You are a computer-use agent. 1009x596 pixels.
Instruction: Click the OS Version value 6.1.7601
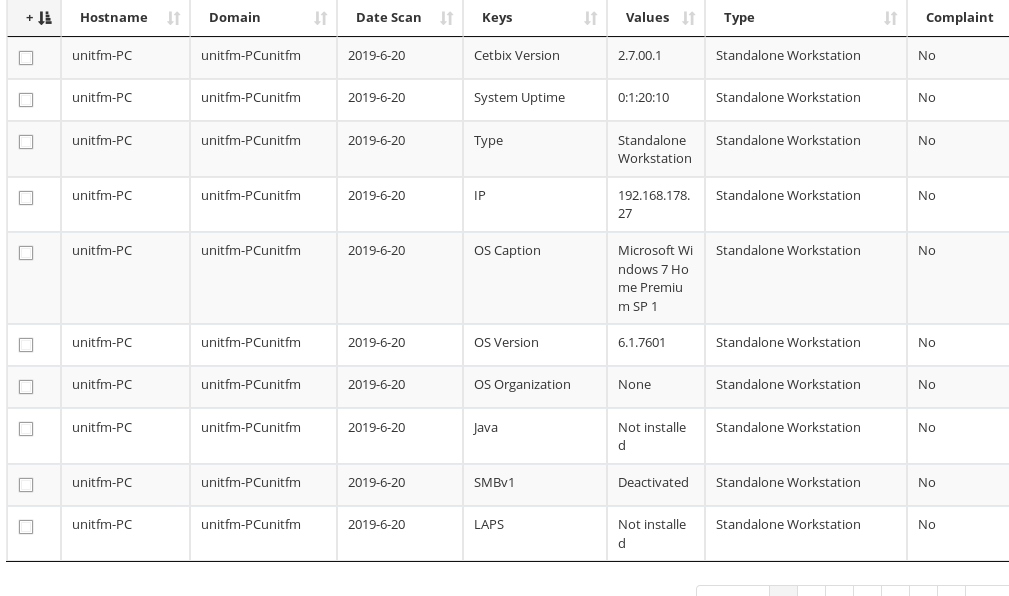pos(642,342)
